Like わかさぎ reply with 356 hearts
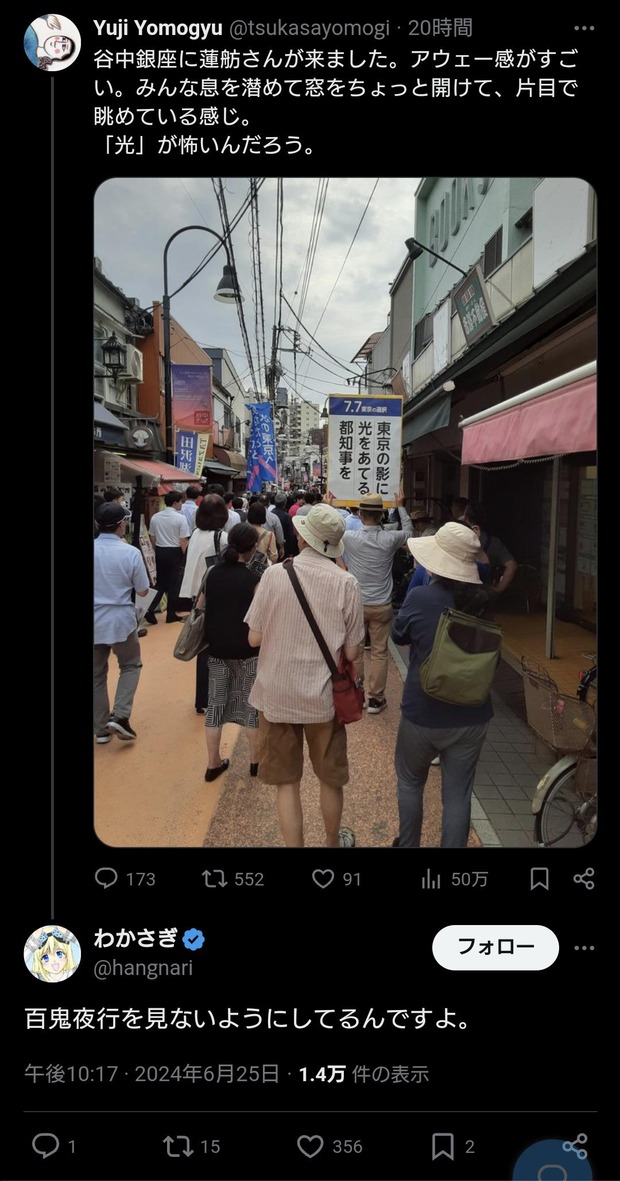Viewport: 620px width, 1181px height. pyautogui.click(x=310, y=1146)
